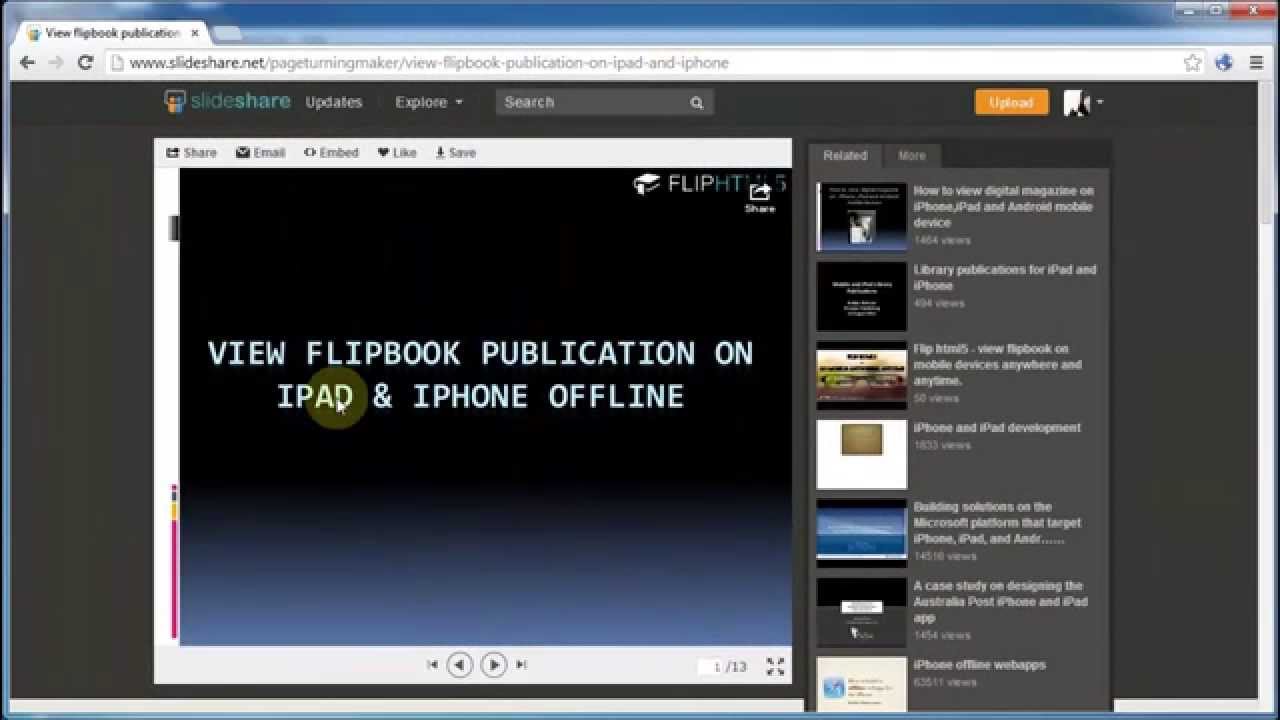Click the Share overlay icon on the slide

760,197
